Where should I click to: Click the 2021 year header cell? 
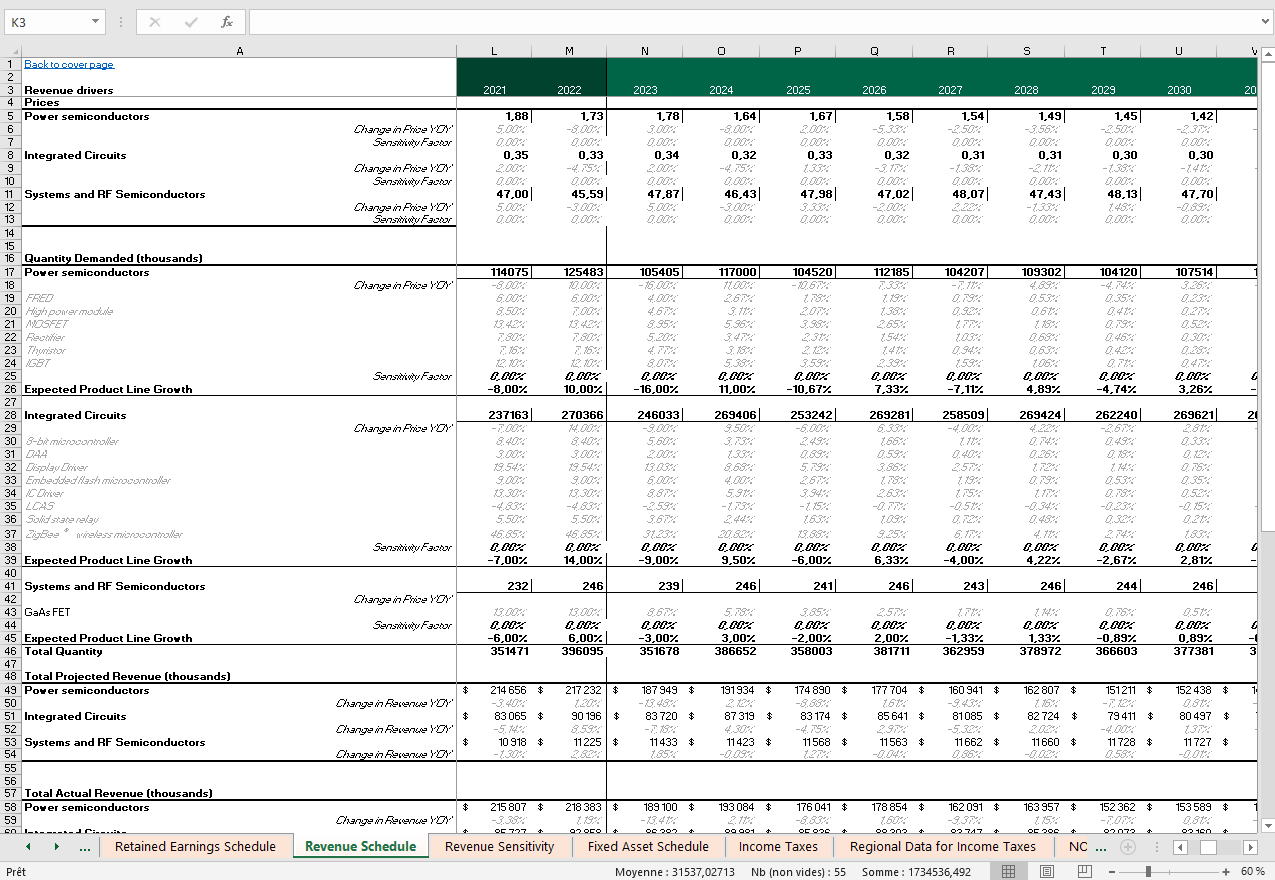494,90
